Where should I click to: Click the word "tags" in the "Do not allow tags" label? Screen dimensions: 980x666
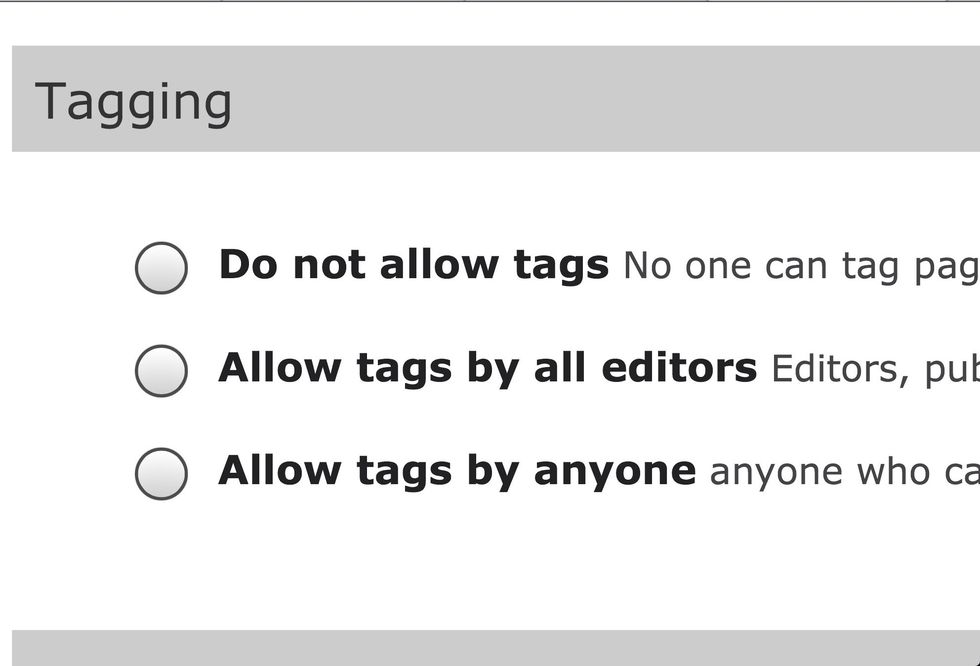coord(561,265)
